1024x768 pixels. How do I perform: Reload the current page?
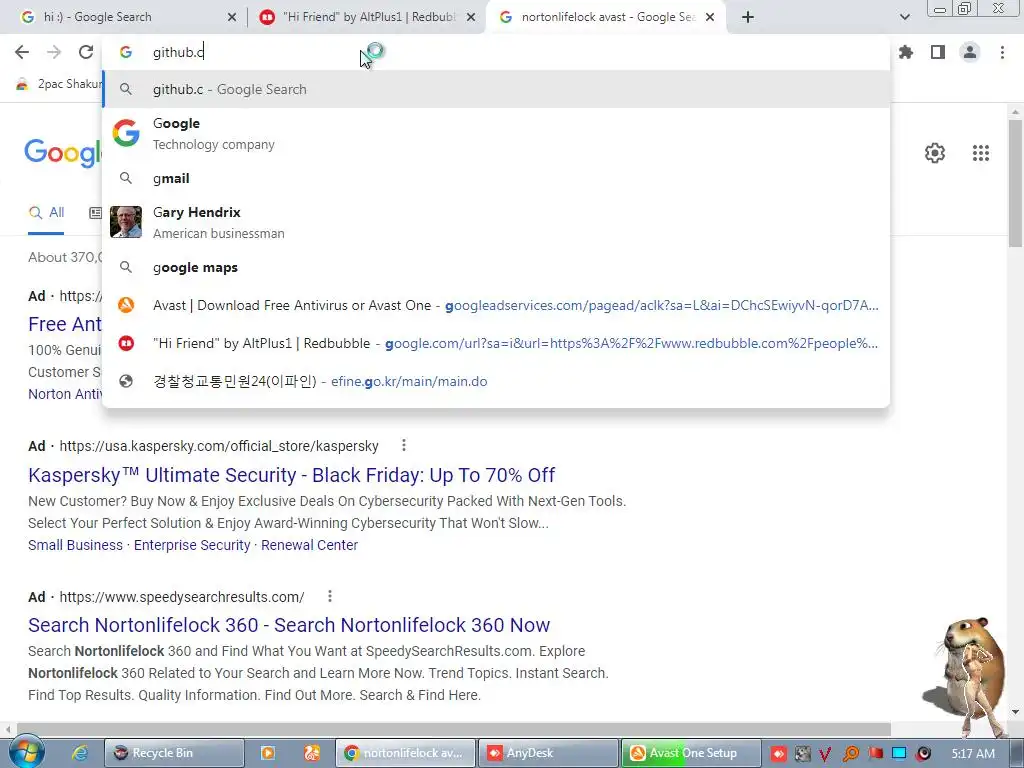point(86,52)
